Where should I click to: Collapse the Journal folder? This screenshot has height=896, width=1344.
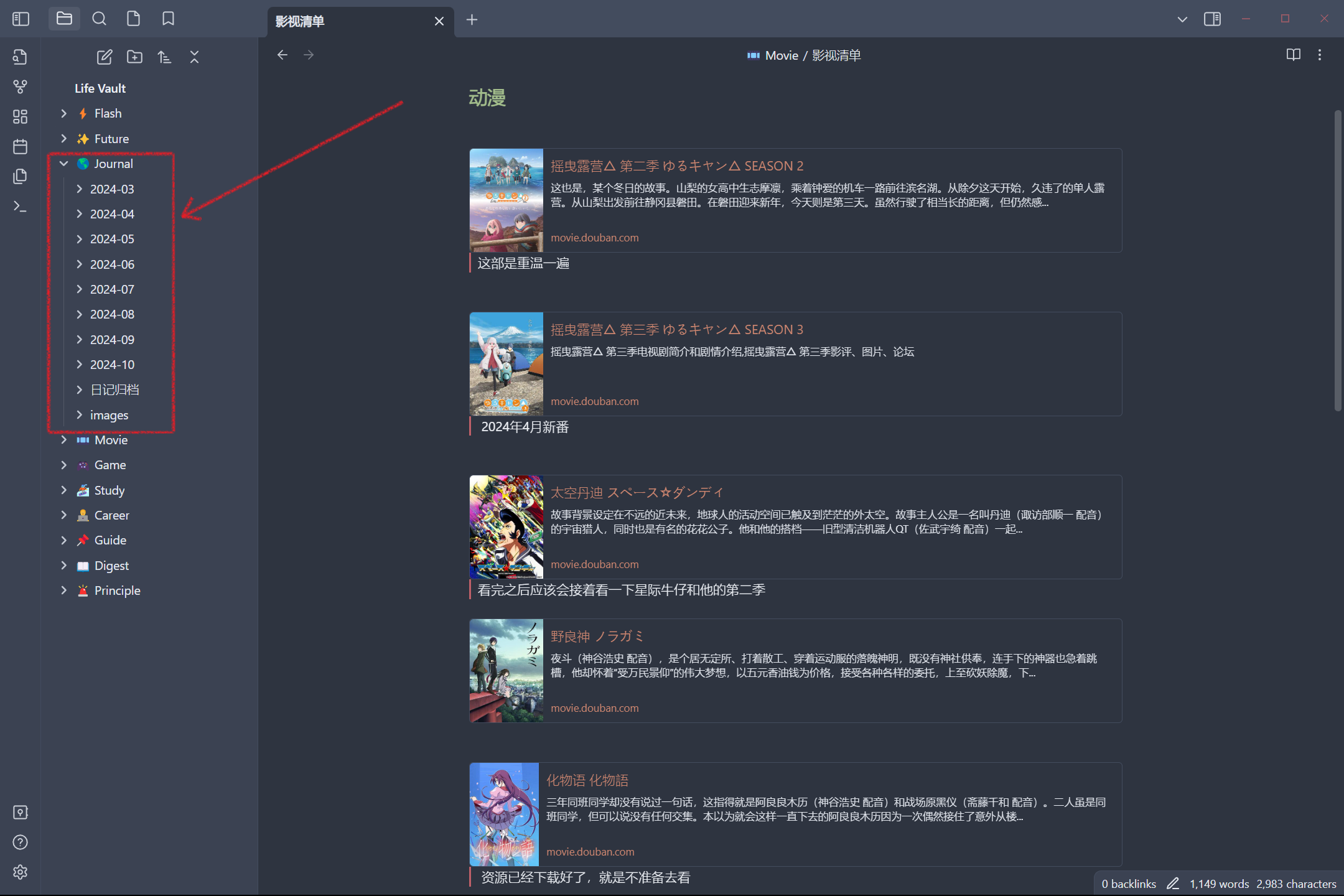(x=63, y=164)
